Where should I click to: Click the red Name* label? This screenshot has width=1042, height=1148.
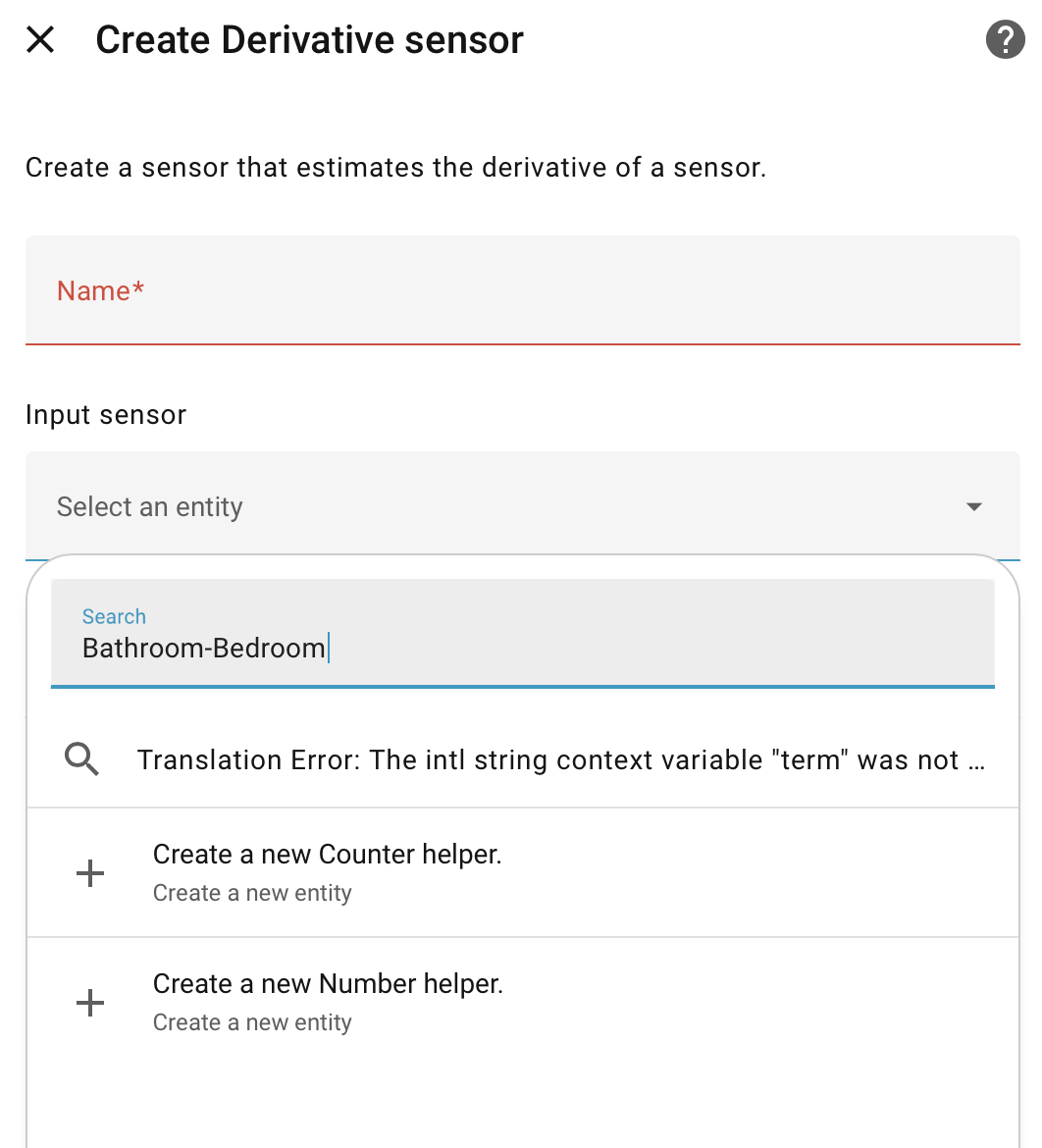point(101,290)
